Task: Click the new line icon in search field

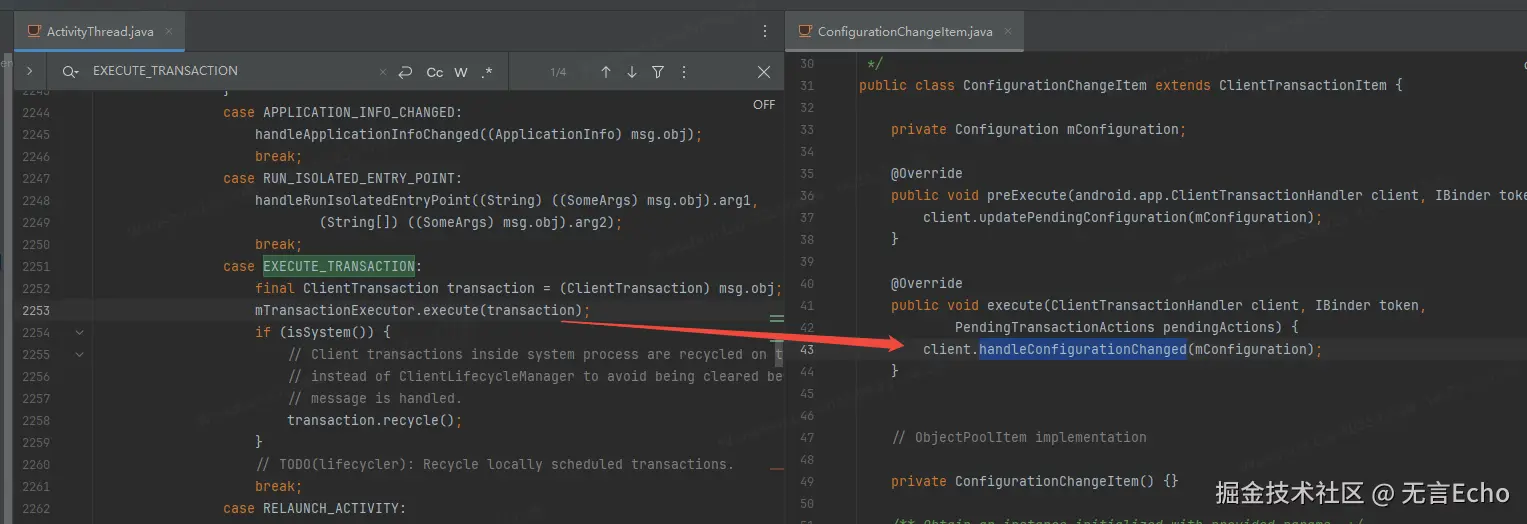Action: tap(405, 72)
